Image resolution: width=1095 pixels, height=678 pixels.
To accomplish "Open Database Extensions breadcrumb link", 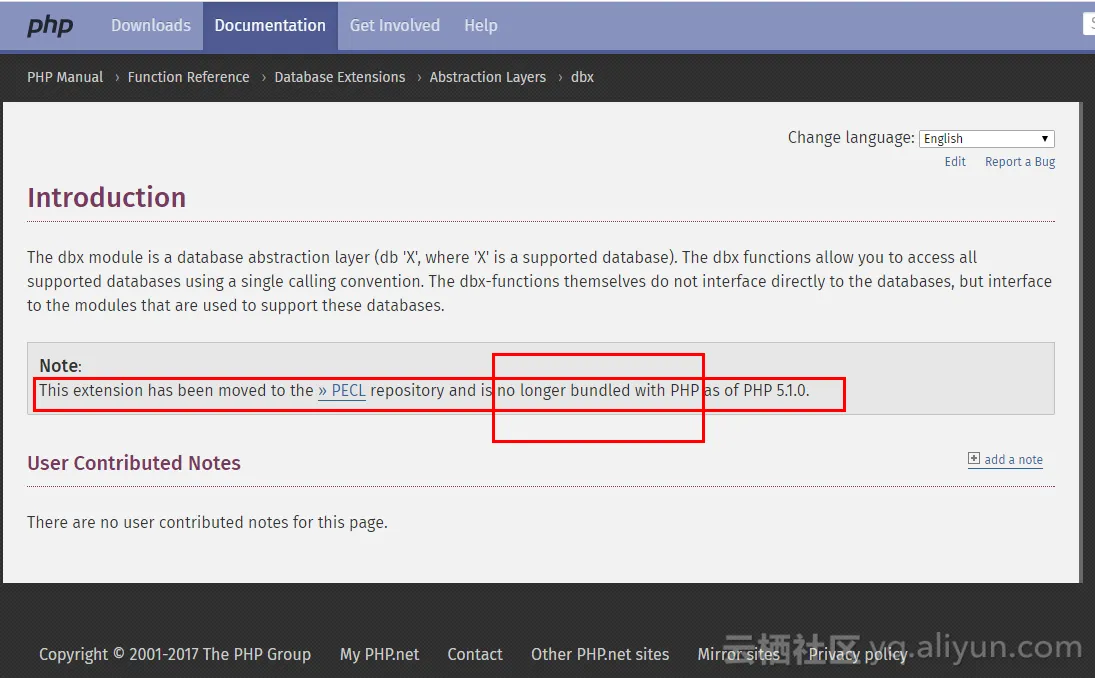I will coord(339,77).
